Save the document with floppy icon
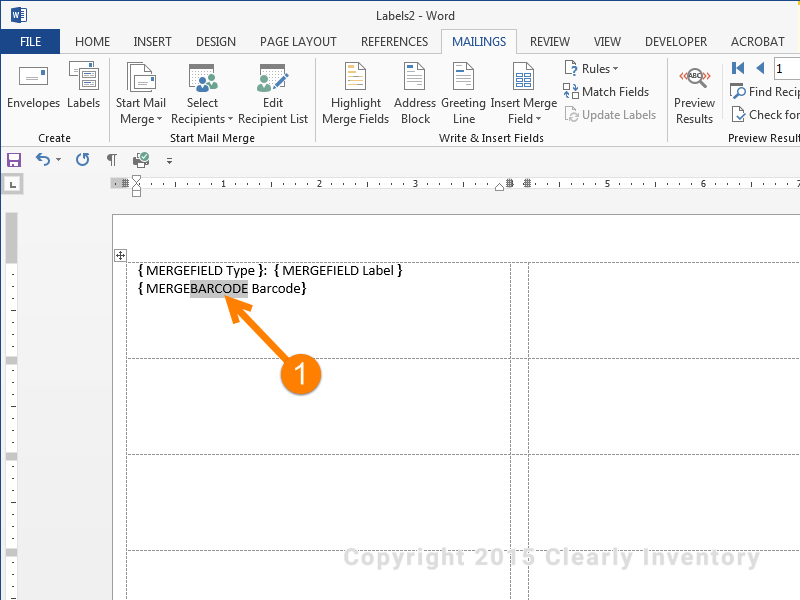 point(14,160)
